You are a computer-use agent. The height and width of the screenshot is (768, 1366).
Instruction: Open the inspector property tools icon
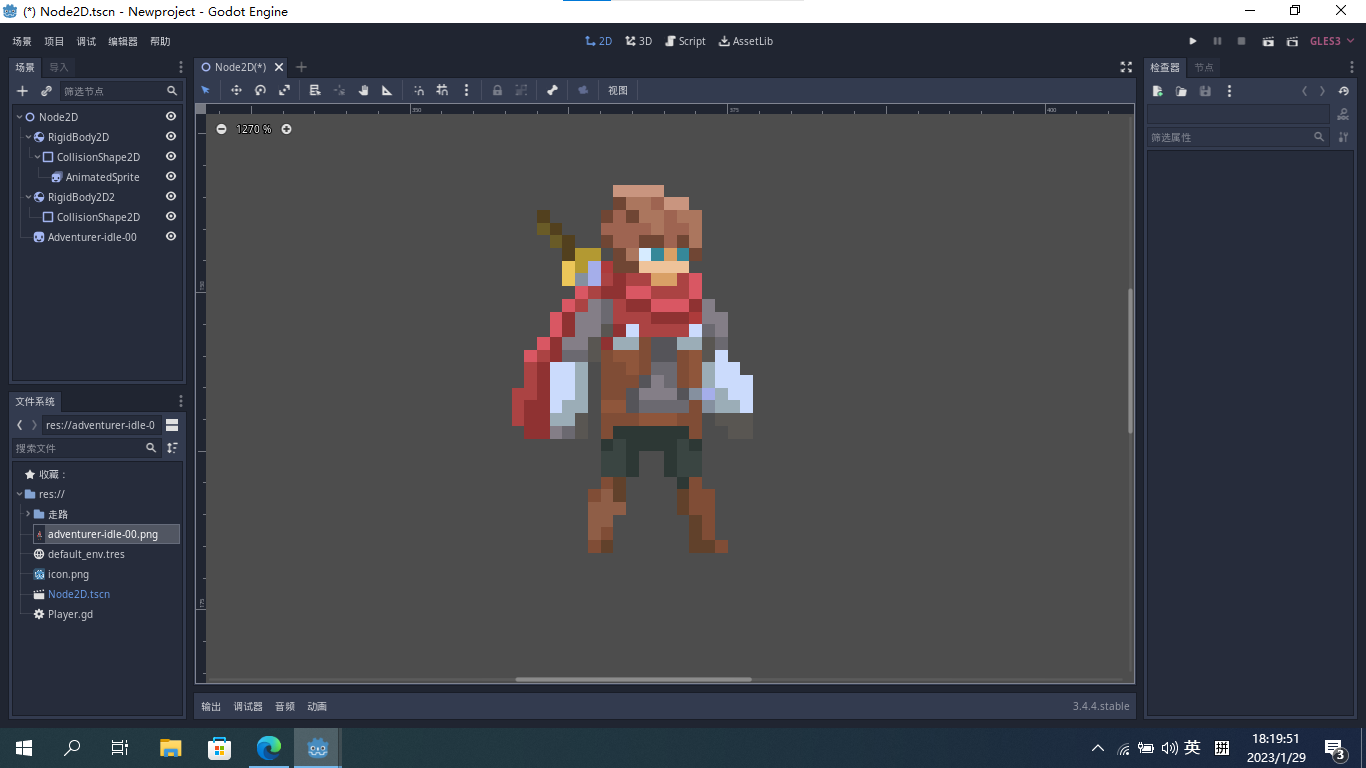[1344, 137]
